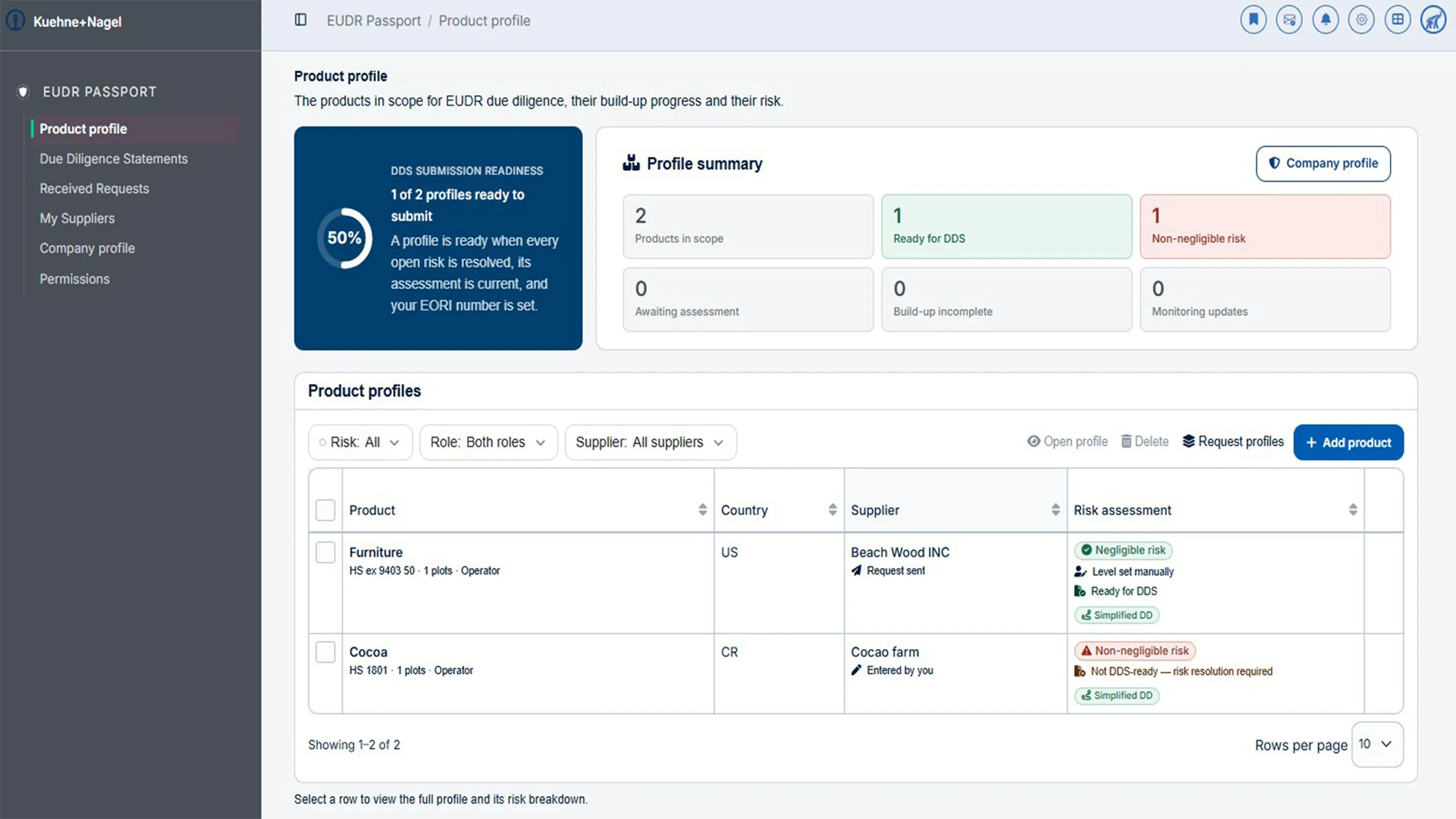
Task: Expand the Risk: All filter dropdown
Action: click(x=360, y=442)
